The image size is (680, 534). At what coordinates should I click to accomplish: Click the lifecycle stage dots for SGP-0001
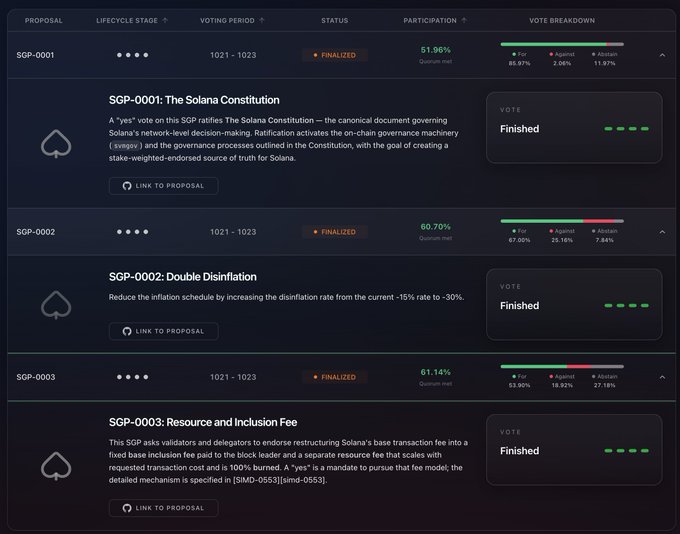click(x=132, y=55)
